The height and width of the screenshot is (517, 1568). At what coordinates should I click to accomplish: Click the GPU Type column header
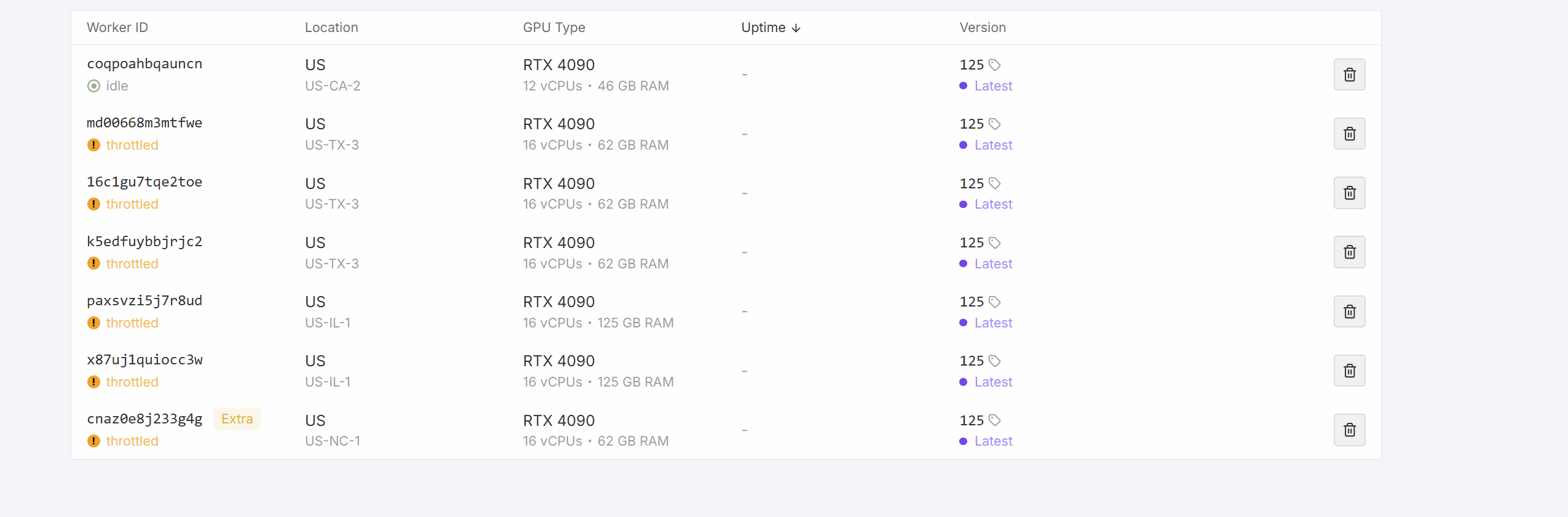click(x=553, y=28)
